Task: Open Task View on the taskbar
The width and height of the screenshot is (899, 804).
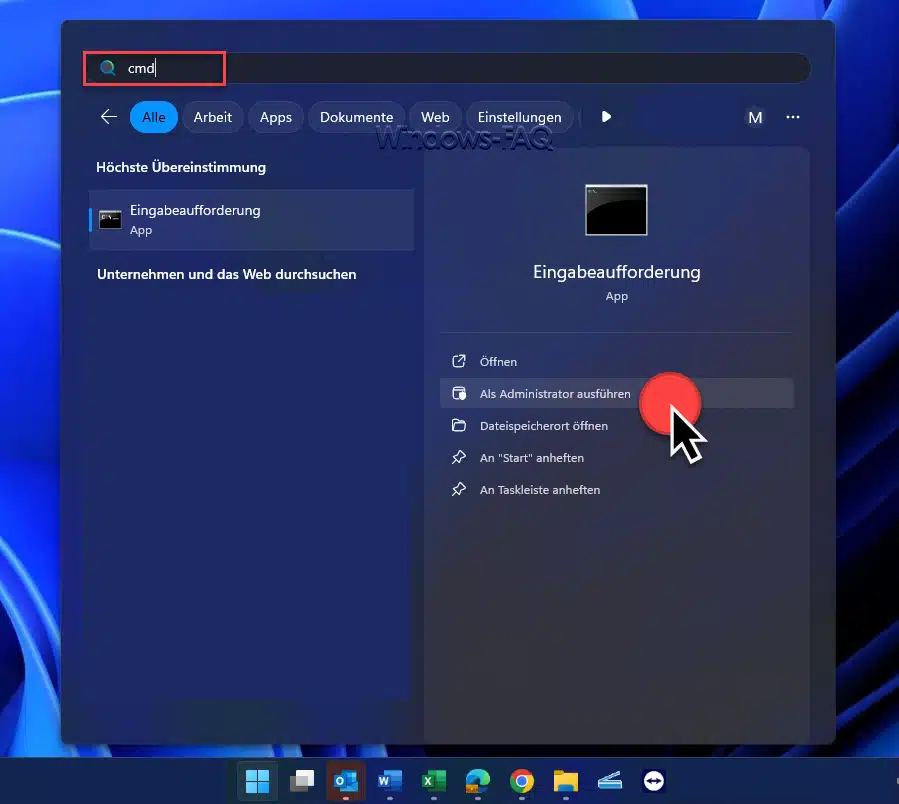Action: pos(302,781)
